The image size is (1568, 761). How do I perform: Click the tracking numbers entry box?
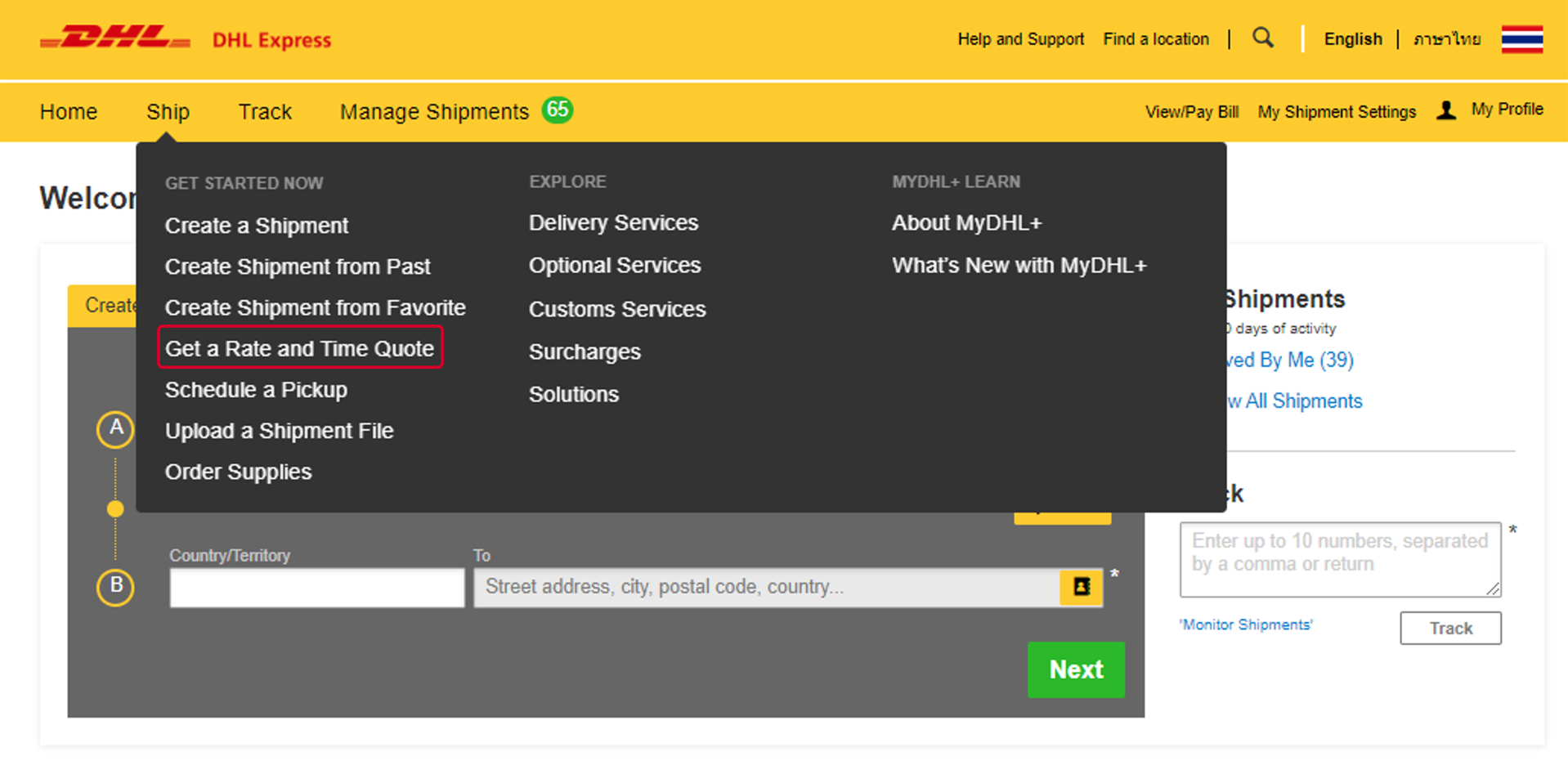(x=1340, y=559)
